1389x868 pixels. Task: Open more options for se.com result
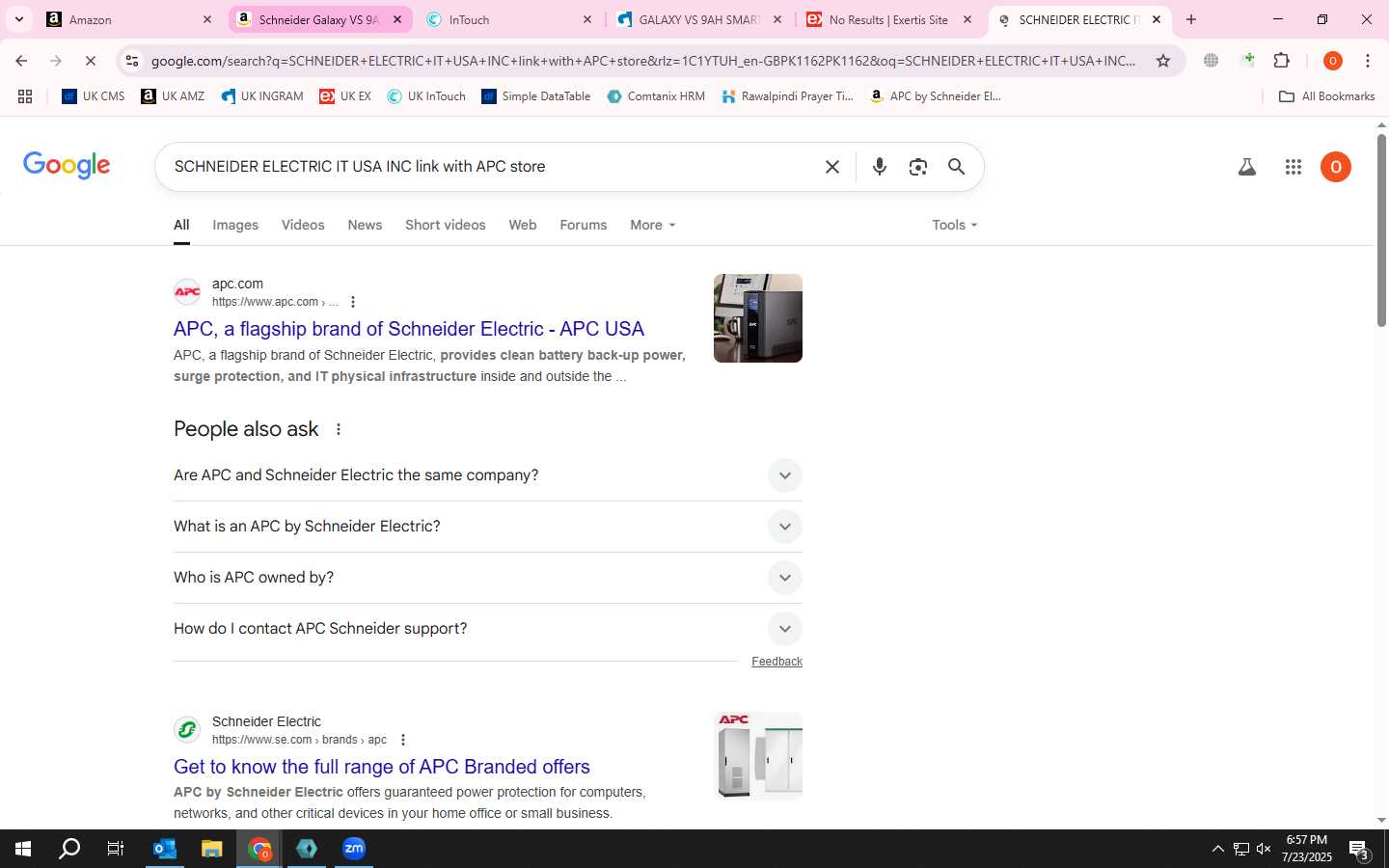[403, 740]
